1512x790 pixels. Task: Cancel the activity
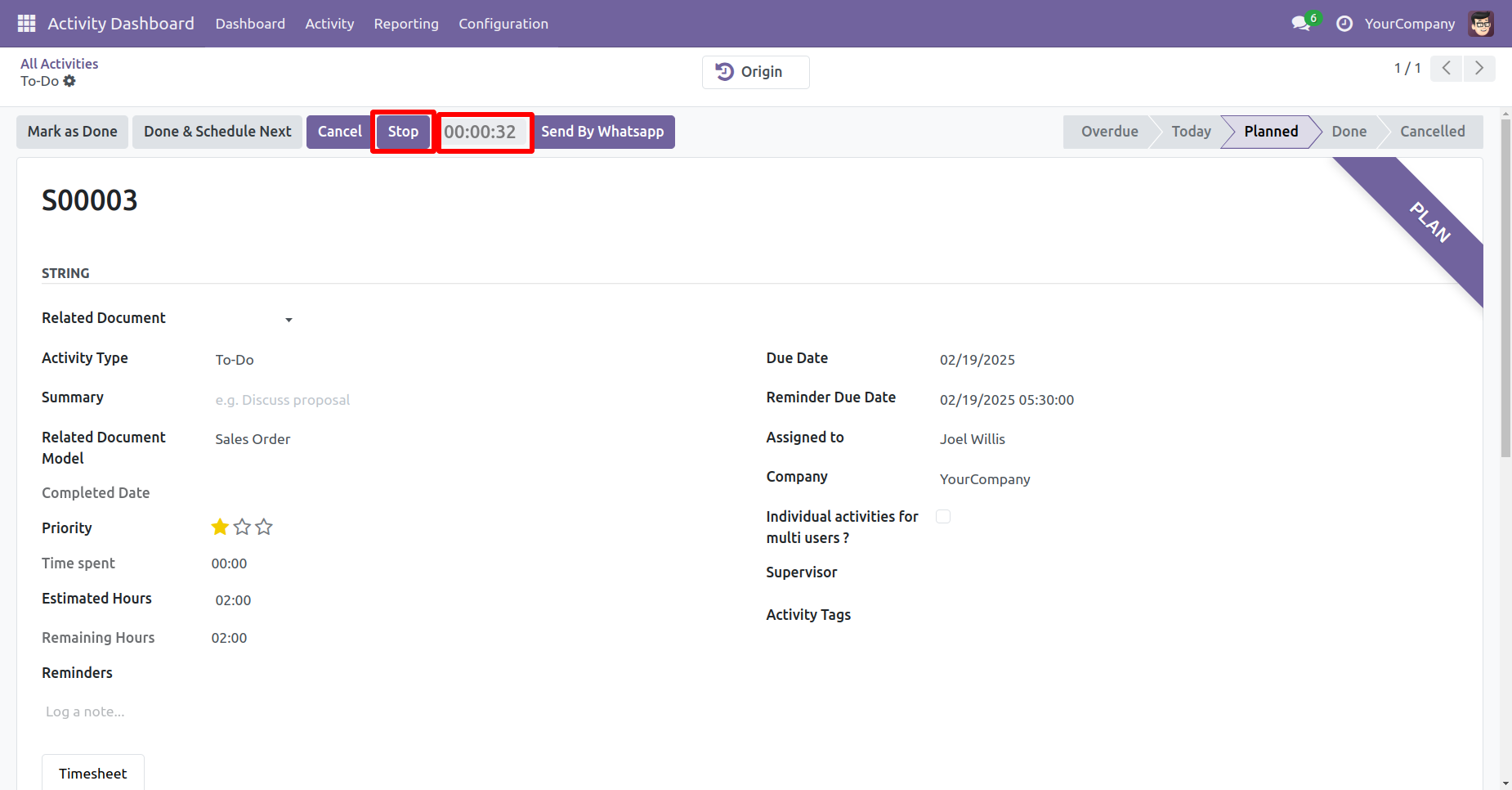coord(339,132)
